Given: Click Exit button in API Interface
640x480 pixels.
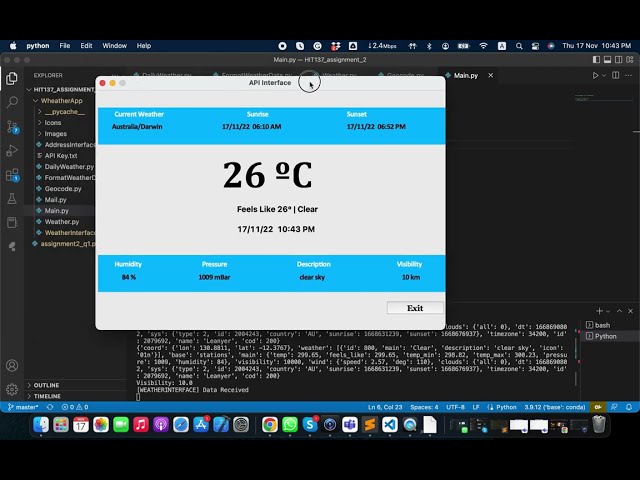Looking at the screenshot, I should 415,308.
